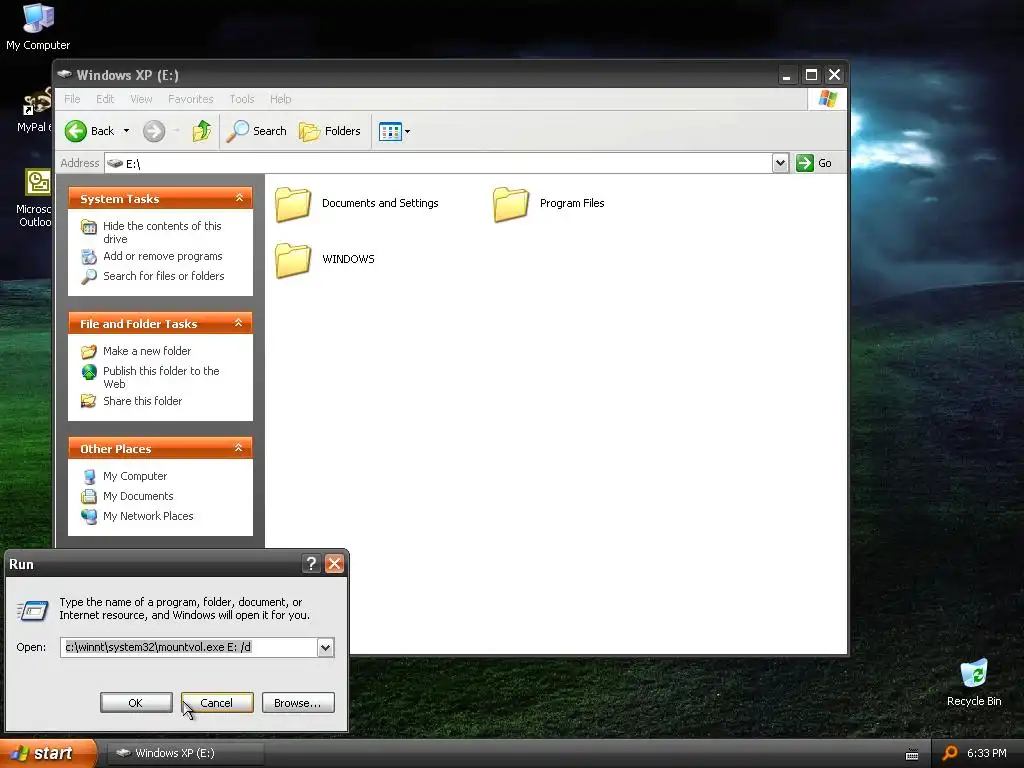Click OK in the Run dialog
The height and width of the screenshot is (768, 1024).
coord(136,703)
